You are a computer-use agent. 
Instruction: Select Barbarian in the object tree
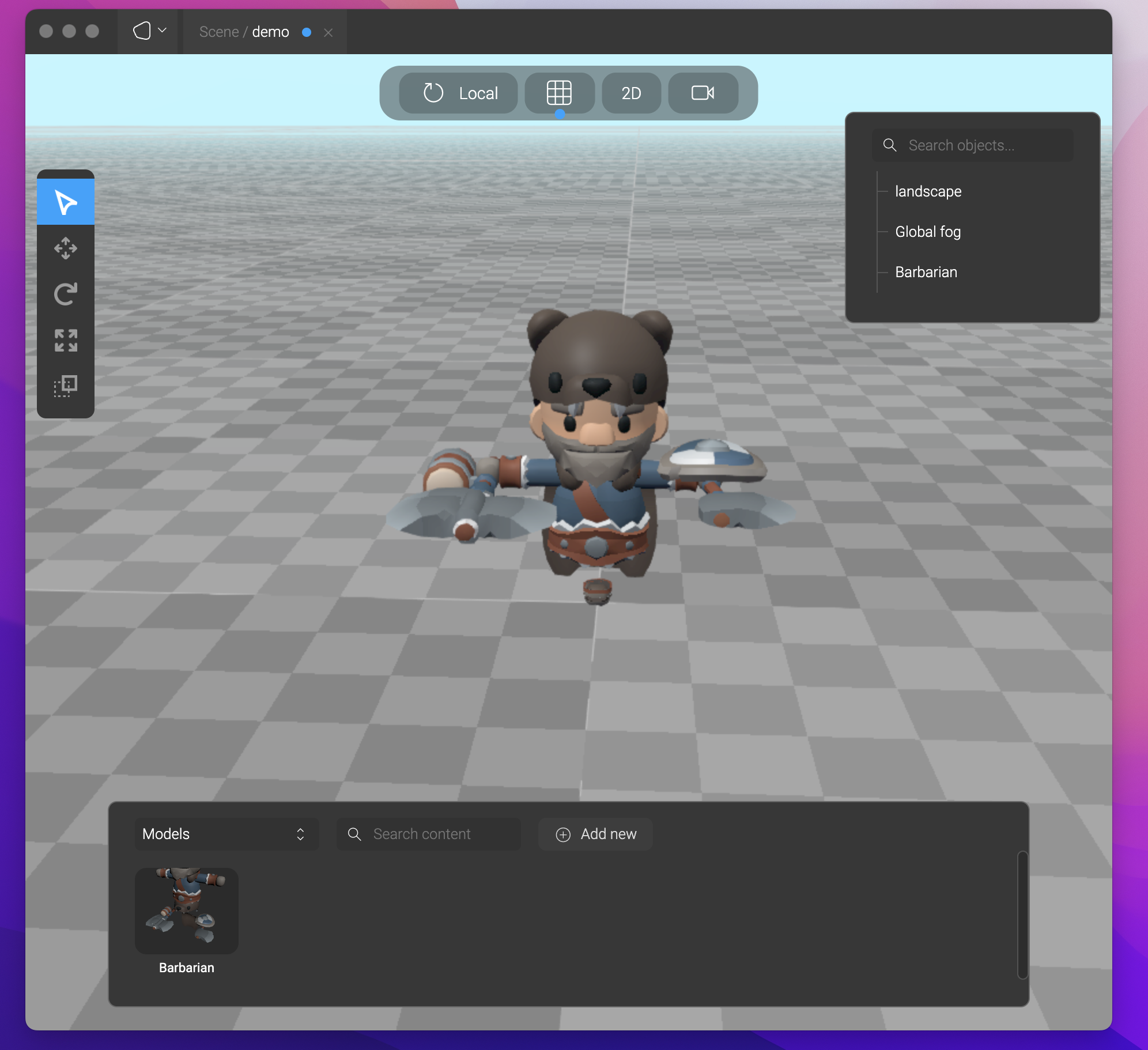click(926, 272)
